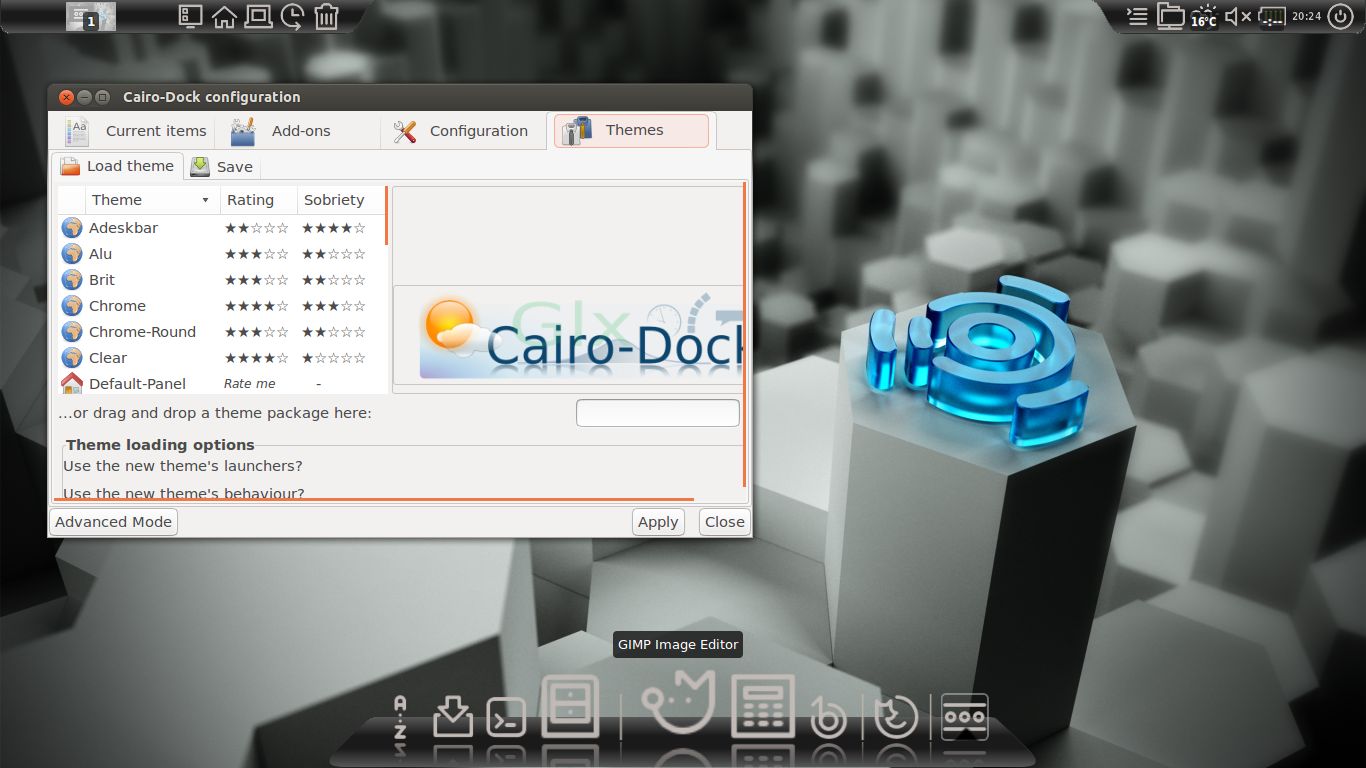Open the Load theme sub-tab
Screen dimensions: 1366x768
coord(117,166)
